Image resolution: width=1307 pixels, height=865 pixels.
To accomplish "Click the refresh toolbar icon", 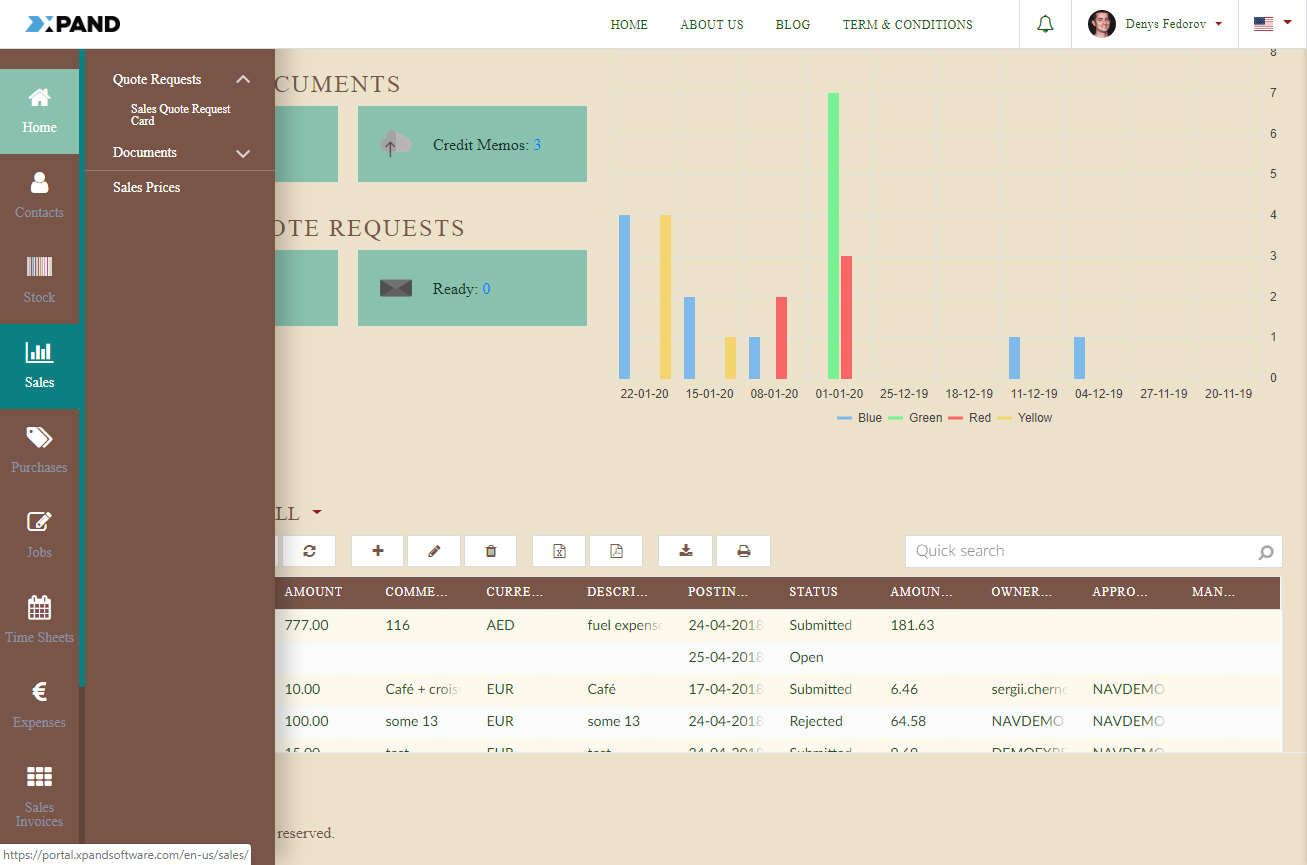I will coord(309,551).
